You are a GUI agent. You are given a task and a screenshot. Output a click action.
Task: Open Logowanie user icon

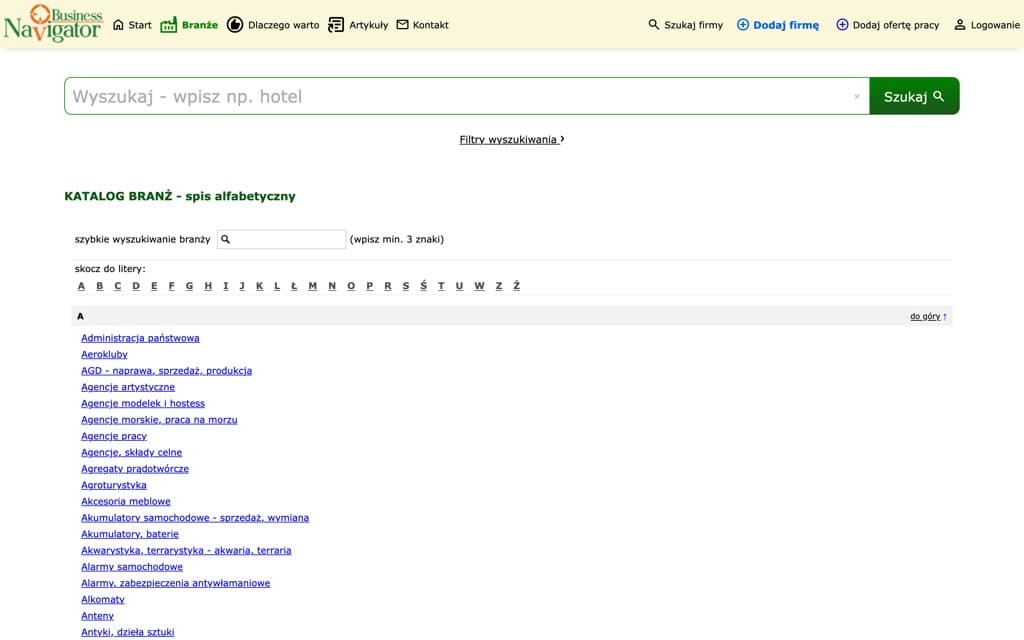tap(961, 24)
